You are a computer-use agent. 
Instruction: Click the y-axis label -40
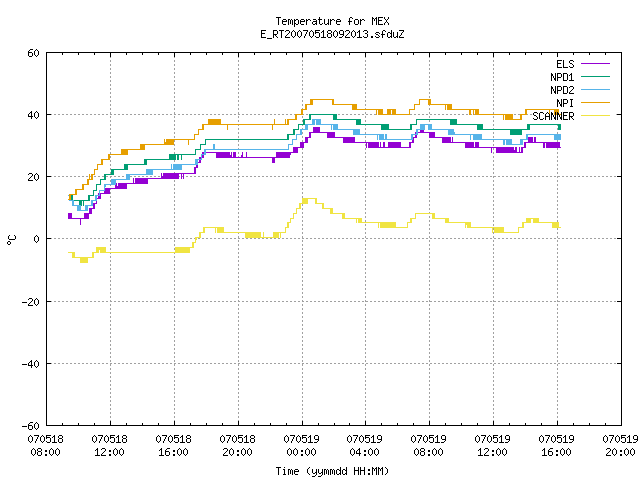coord(31,364)
